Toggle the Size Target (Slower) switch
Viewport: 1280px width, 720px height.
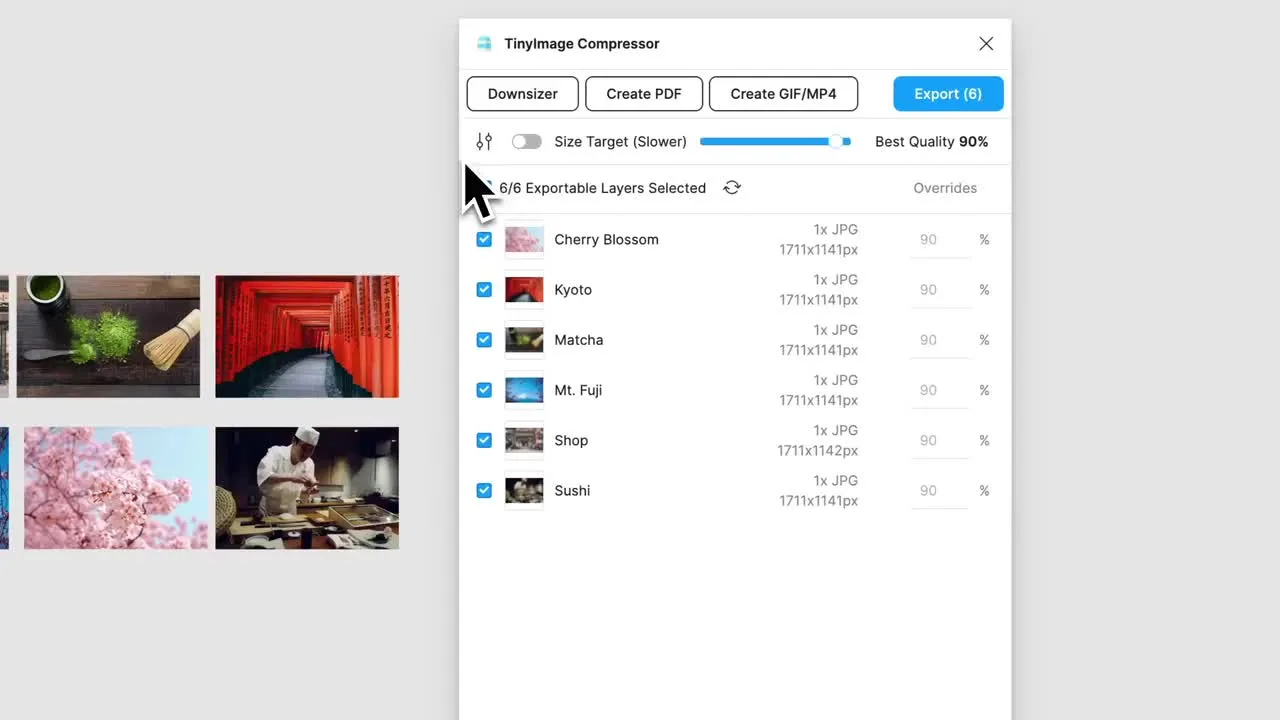click(x=526, y=142)
